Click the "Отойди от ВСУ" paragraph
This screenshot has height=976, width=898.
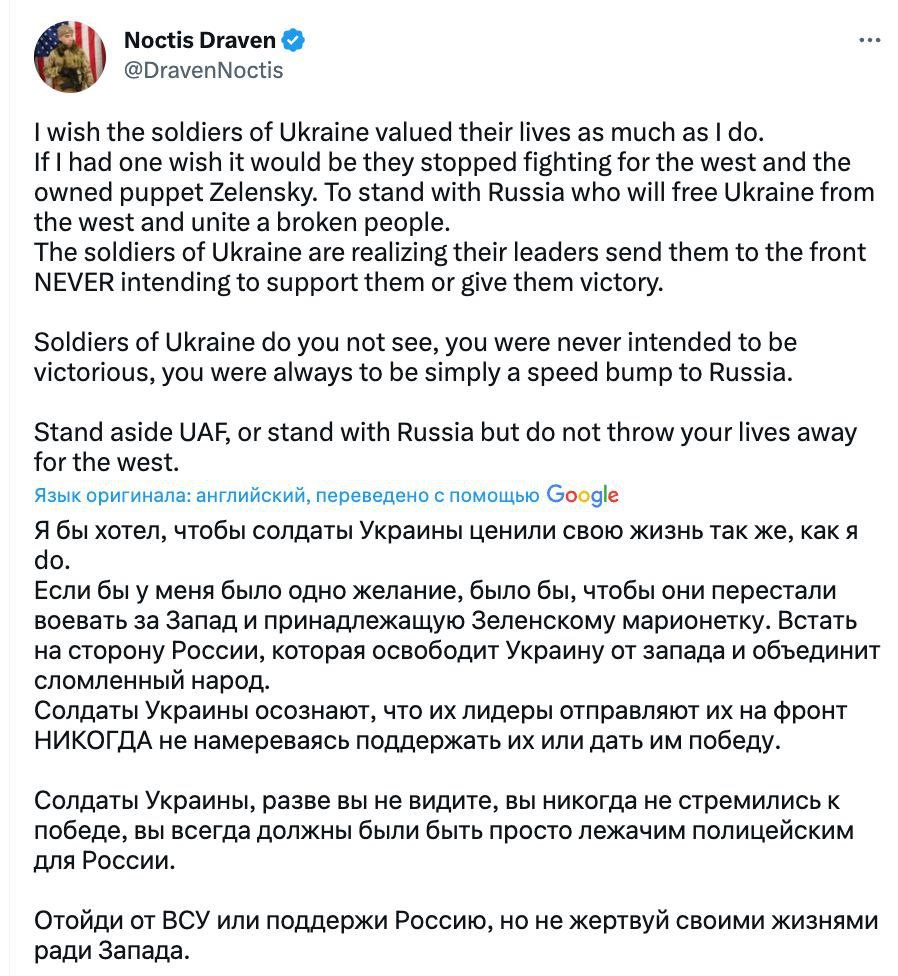coord(455,920)
